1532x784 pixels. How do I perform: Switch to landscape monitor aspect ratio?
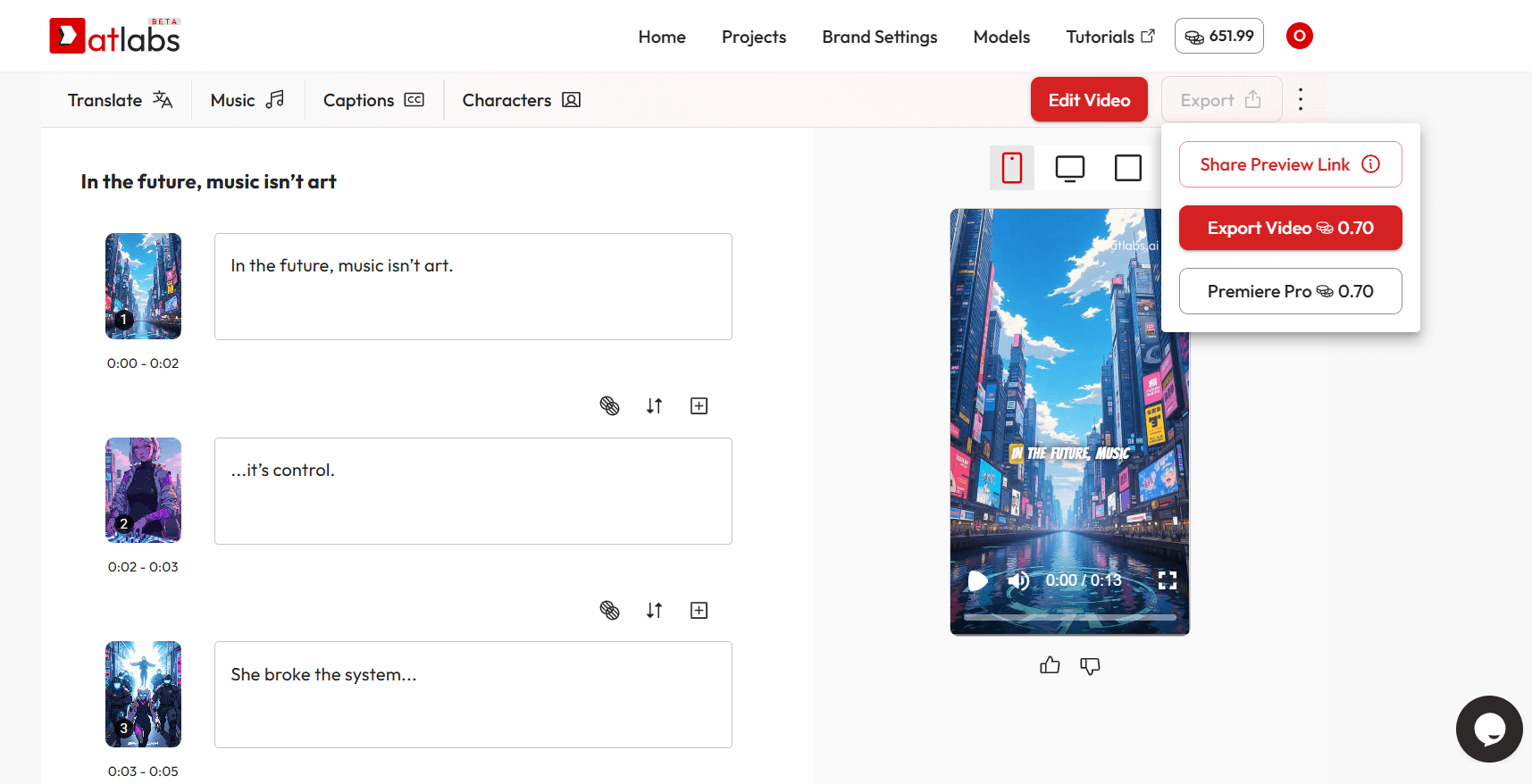point(1069,168)
